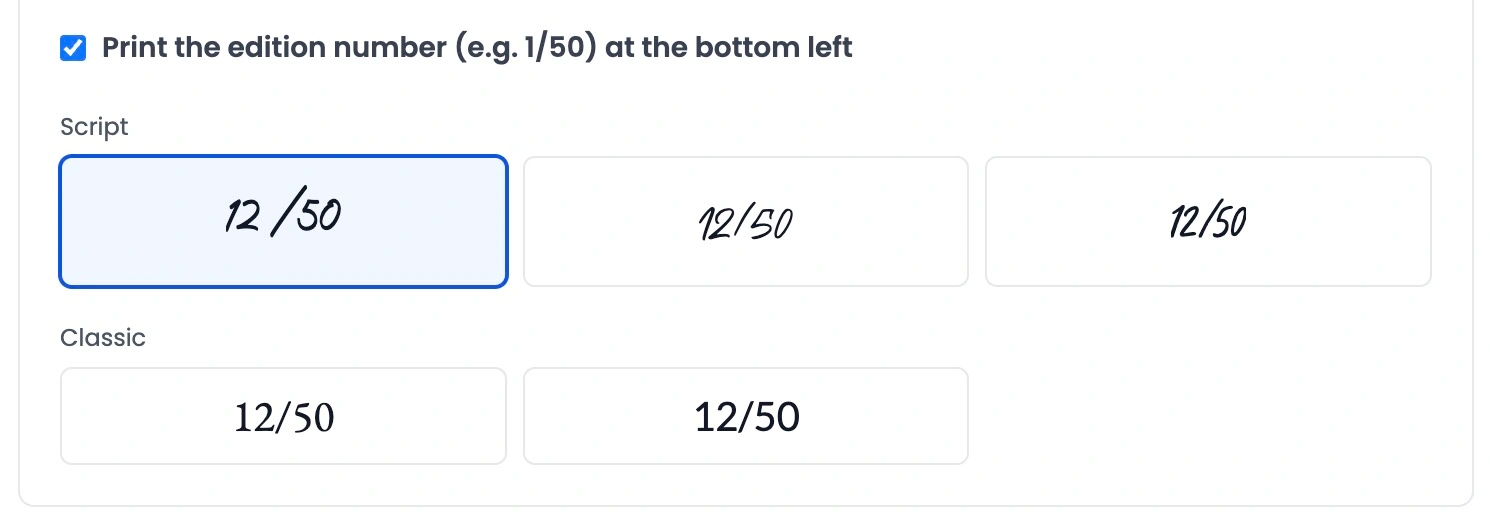Select the first card in the Classic row
This screenshot has width=1490, height=518.
pos(284,416)
